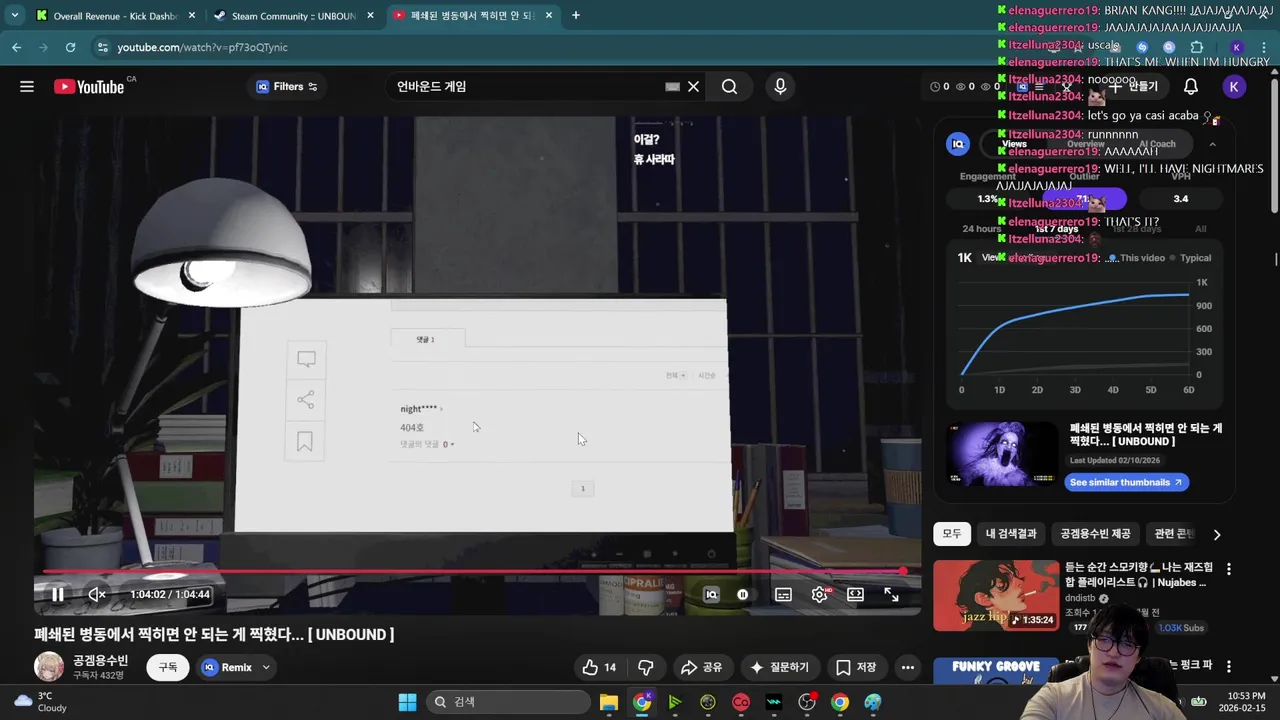Screen dimensions: 1280x720
Task: Dislike the video with thumbs down
Action: 646,667
